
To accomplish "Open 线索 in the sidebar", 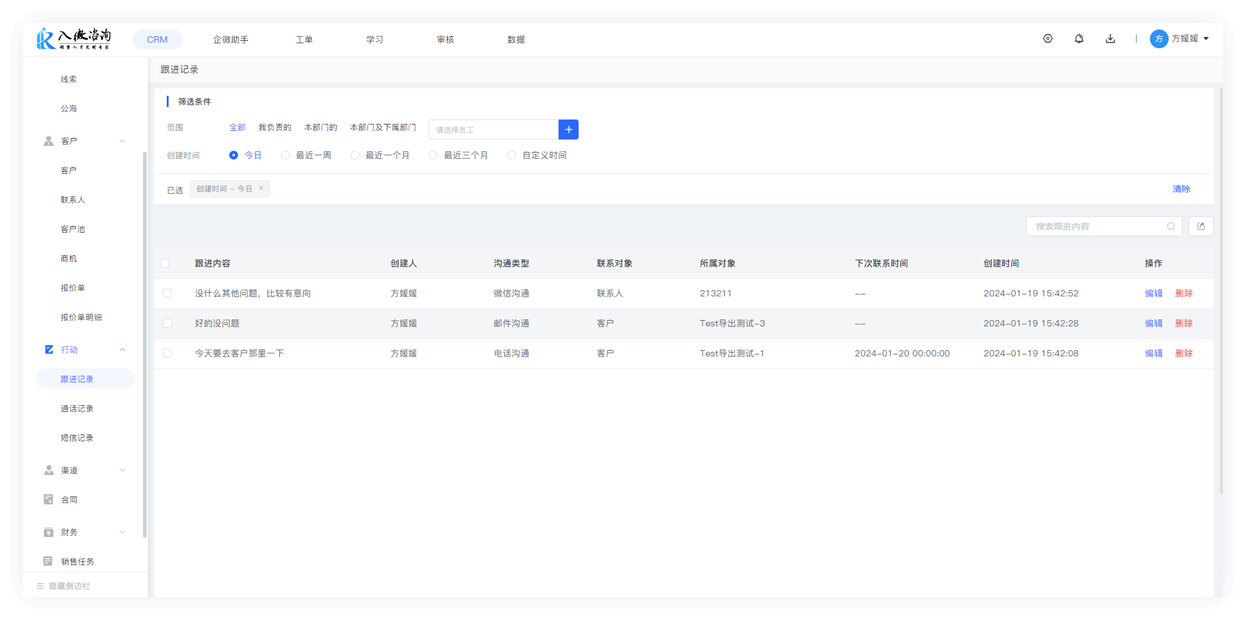I will tap(69, 79).
